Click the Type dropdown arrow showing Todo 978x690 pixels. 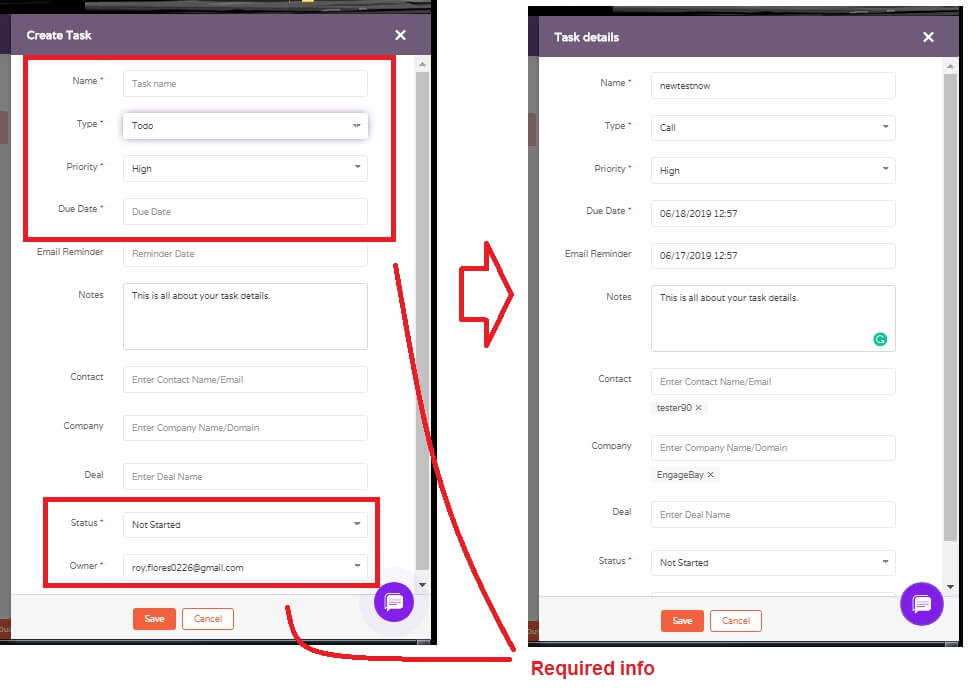tap(356, 126)
